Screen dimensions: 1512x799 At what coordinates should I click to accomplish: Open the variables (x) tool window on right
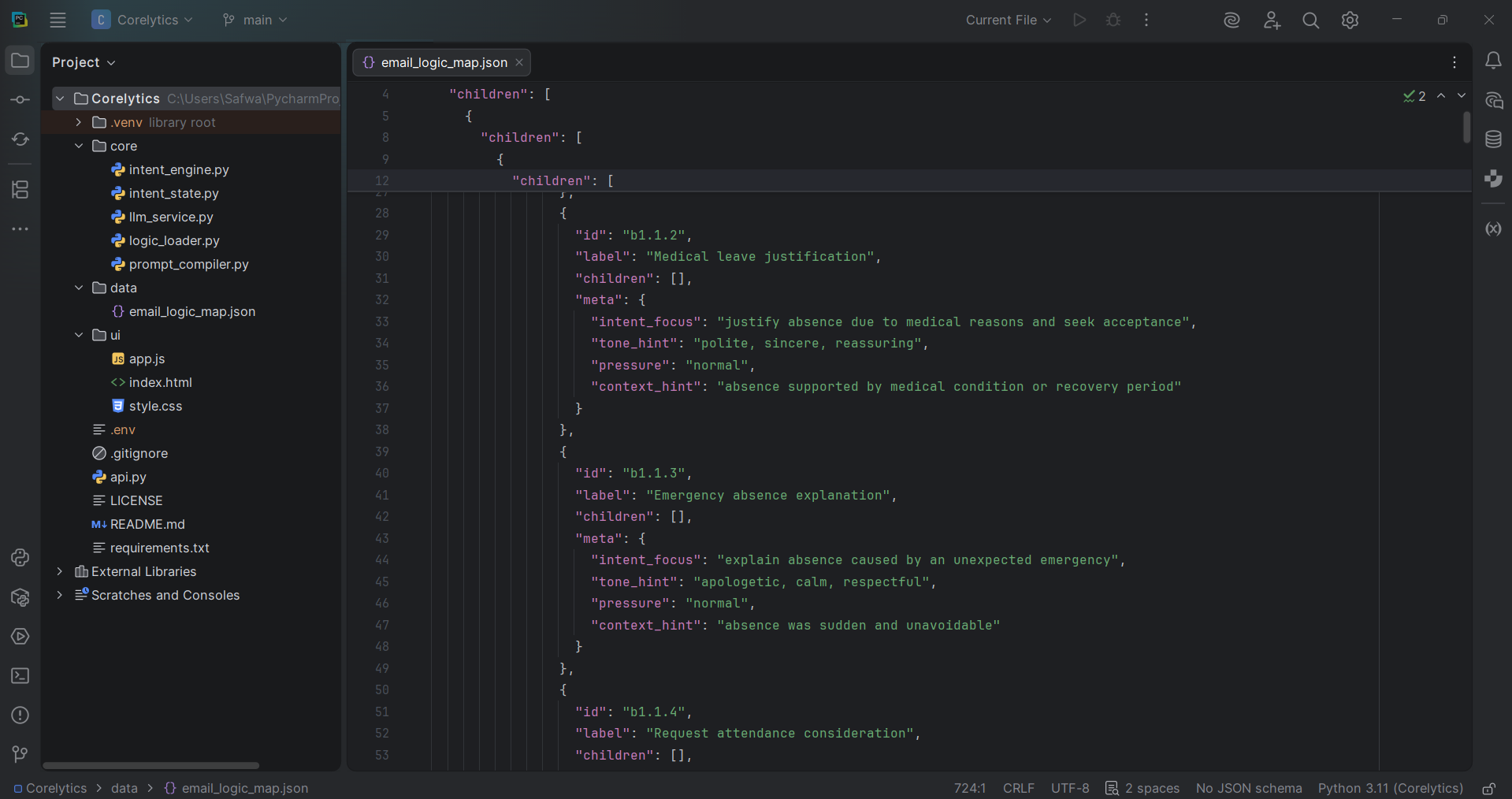[1493, 229]
